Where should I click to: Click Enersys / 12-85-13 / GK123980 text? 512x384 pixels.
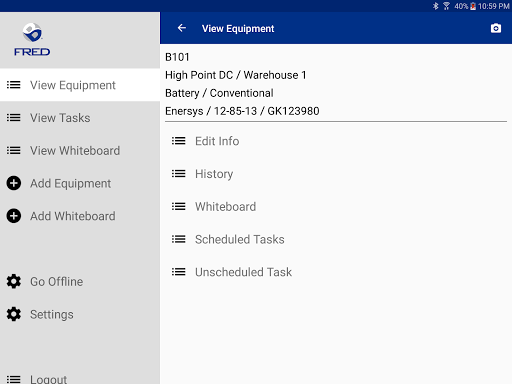tap(242, 111)
